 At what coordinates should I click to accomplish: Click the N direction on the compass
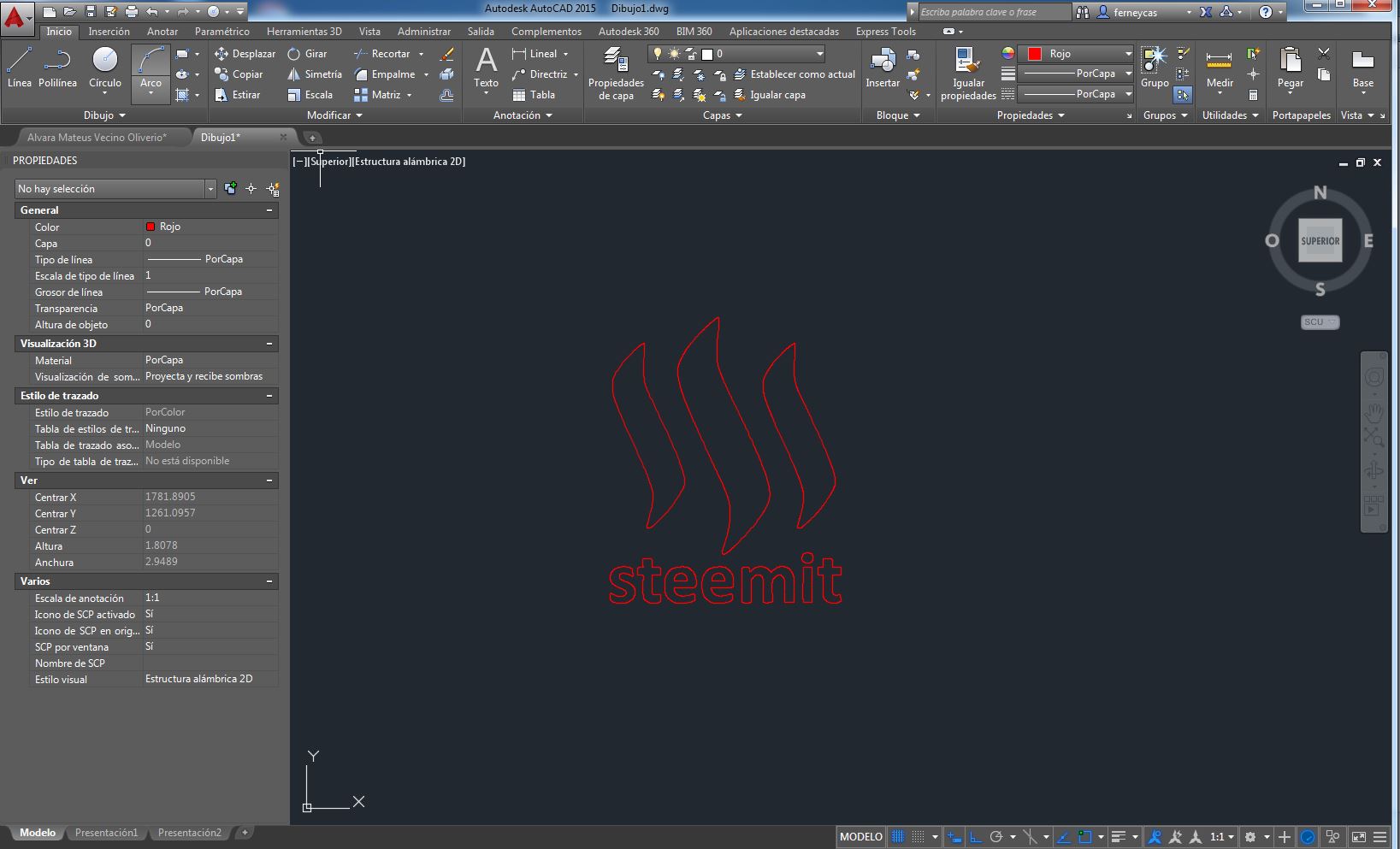click(1320, 193)
